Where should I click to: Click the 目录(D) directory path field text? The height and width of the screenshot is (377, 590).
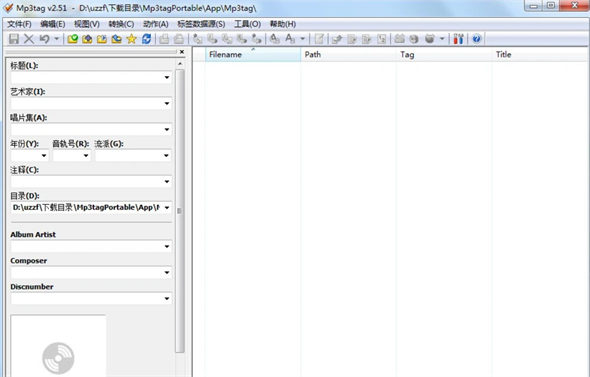pyautogui.click(x=86, y=208)
